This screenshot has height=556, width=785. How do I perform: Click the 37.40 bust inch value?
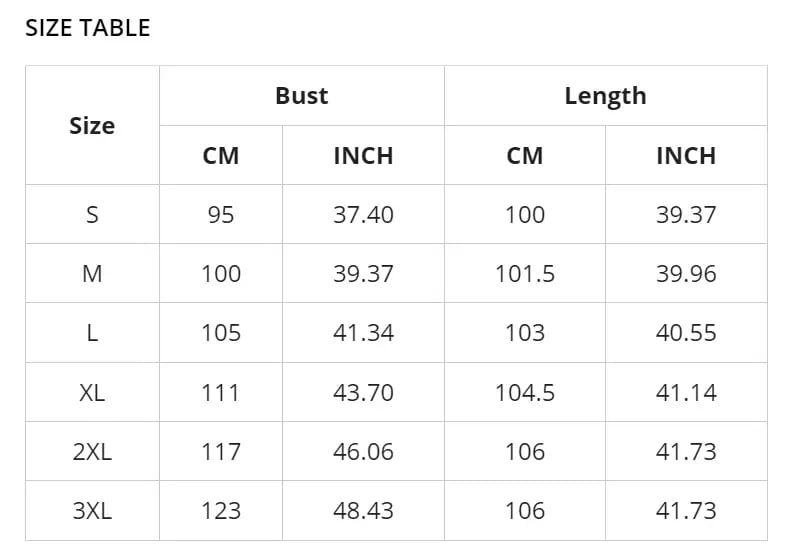(363, 215)
